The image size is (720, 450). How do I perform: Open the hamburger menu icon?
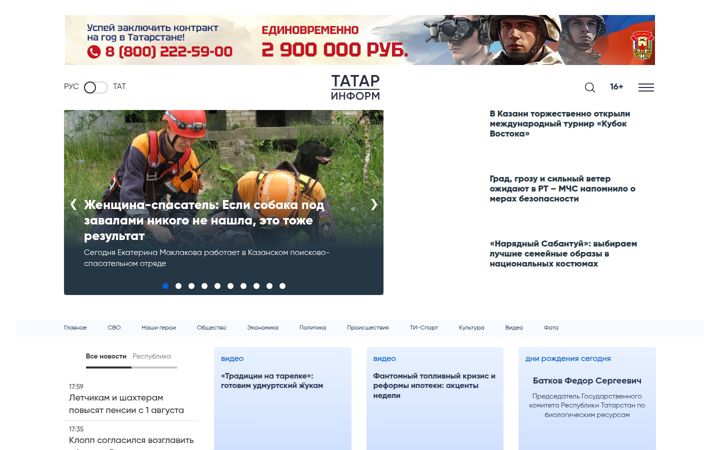point(646,87)
